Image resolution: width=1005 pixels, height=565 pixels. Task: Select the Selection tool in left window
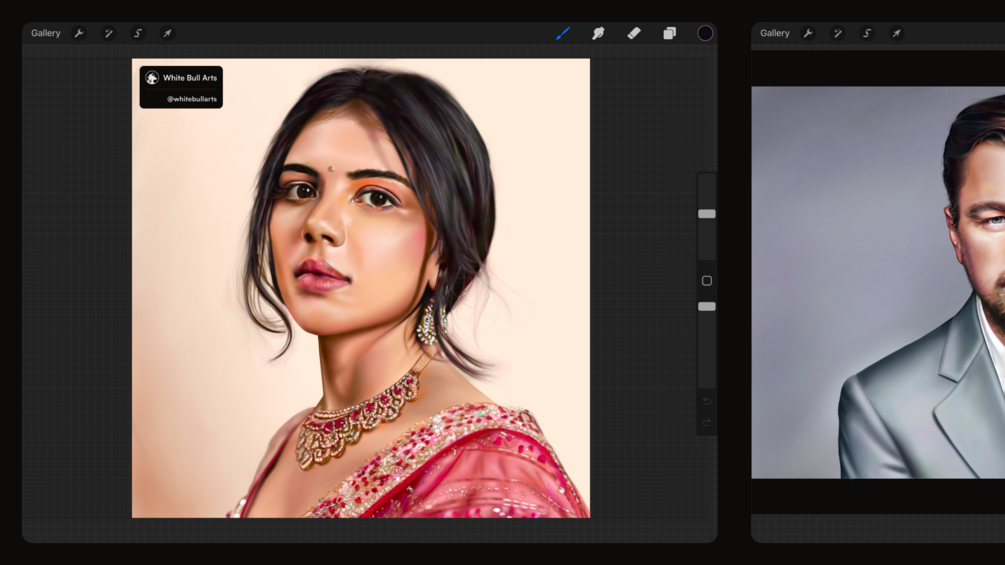coord(138,33)
